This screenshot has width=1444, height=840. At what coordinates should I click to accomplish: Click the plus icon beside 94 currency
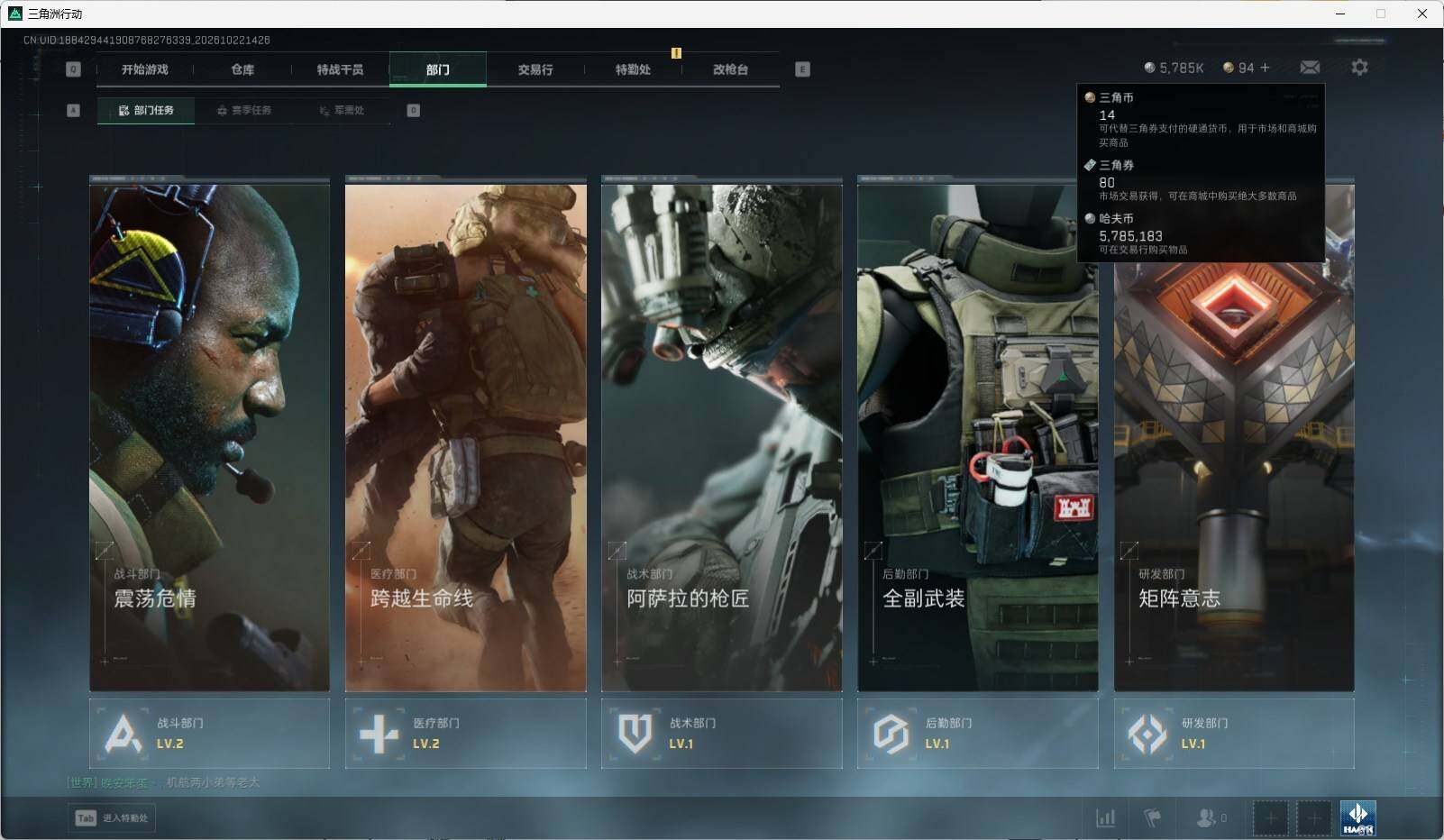point(1265,68)
